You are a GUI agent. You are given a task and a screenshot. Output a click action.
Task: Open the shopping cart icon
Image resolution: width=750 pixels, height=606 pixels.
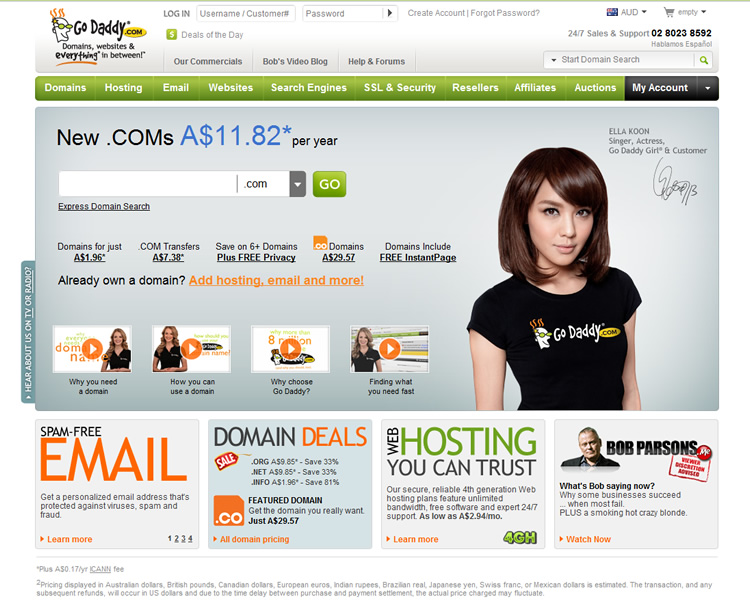pyautogui.click(x=669, y=12)
